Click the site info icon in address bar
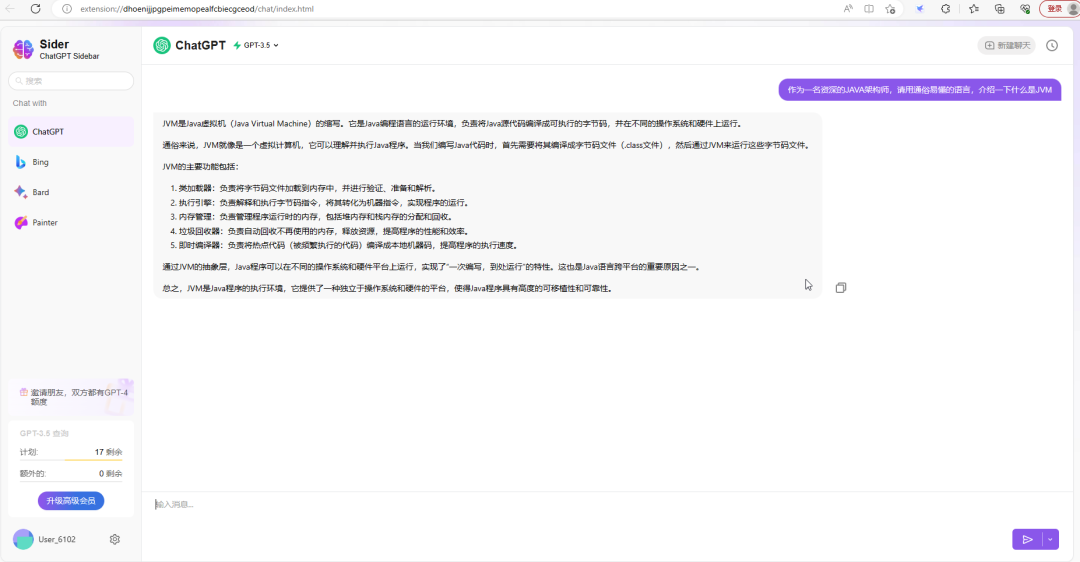1080x562 pixels. 67,9
